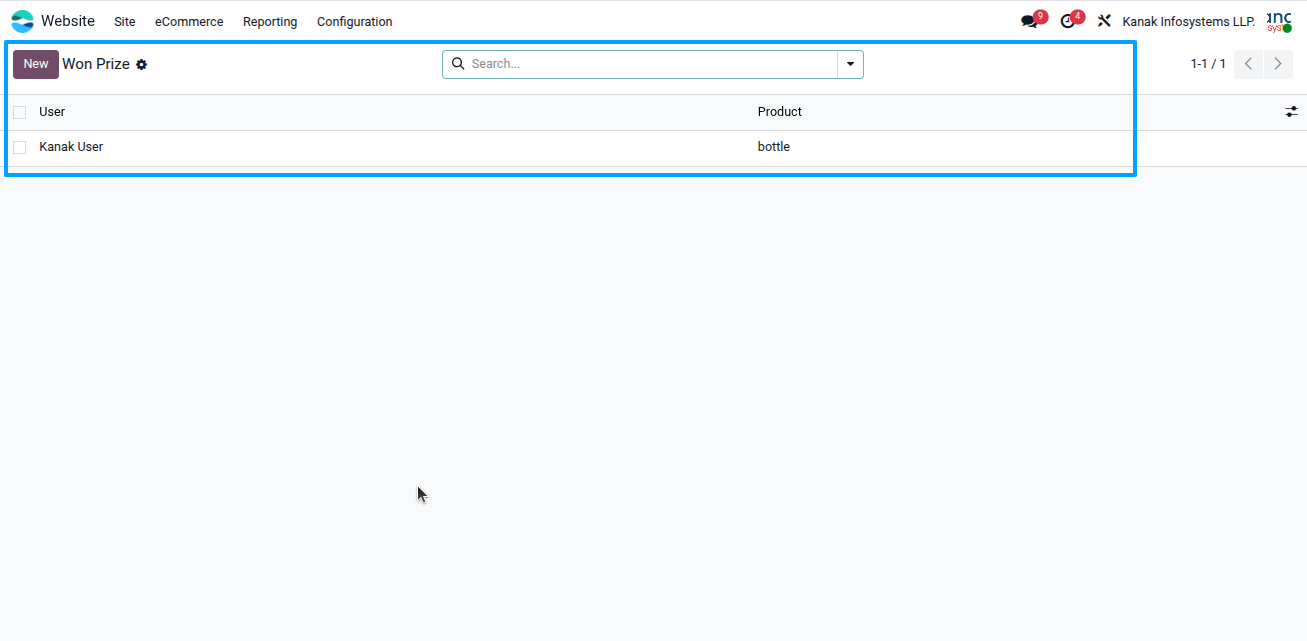Open the activities clock icon
1307x641 pixels.
point(1067,21)
